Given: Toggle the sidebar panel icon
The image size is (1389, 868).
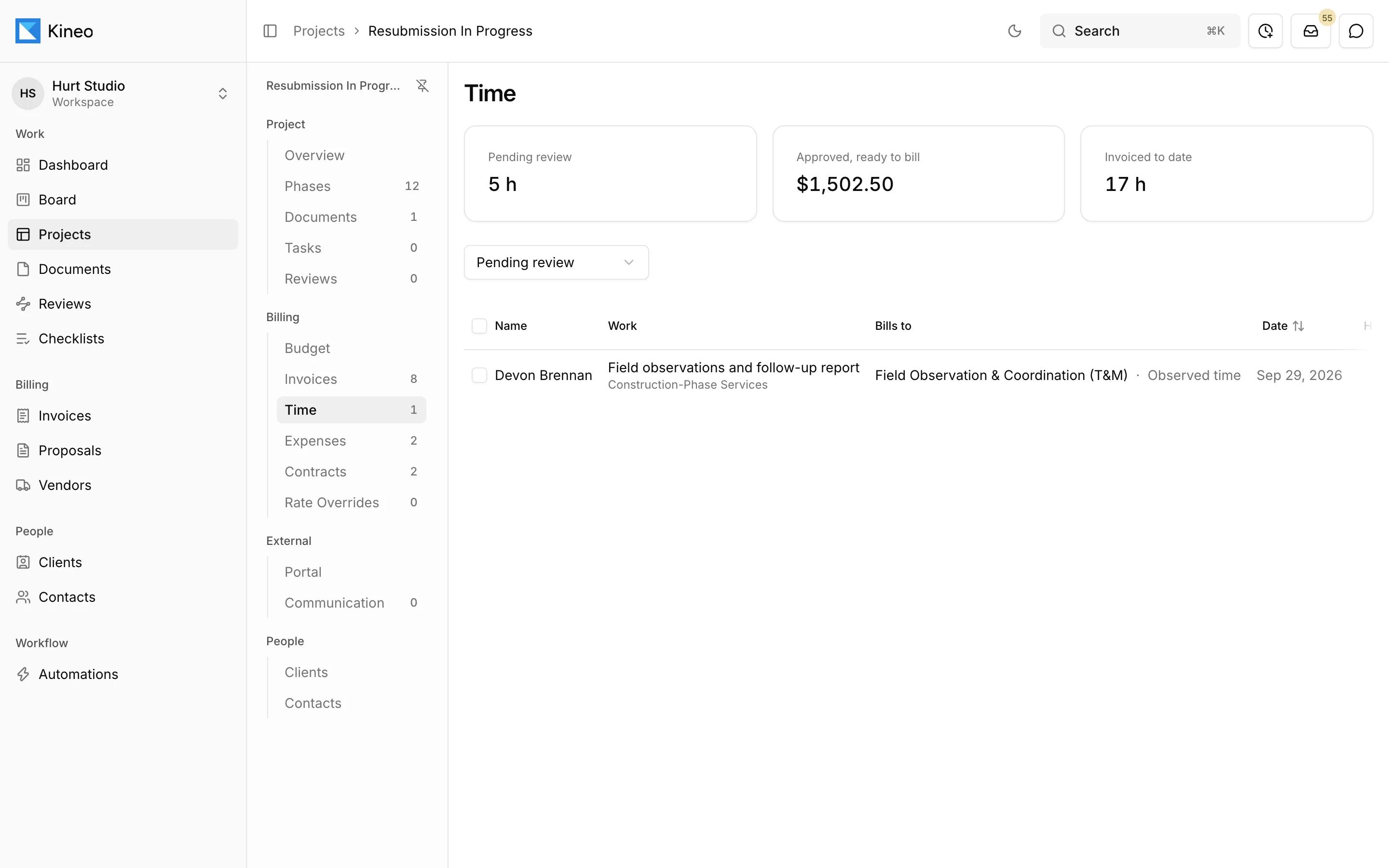Looking at the screenshot, I should click(x=270, y=31).
